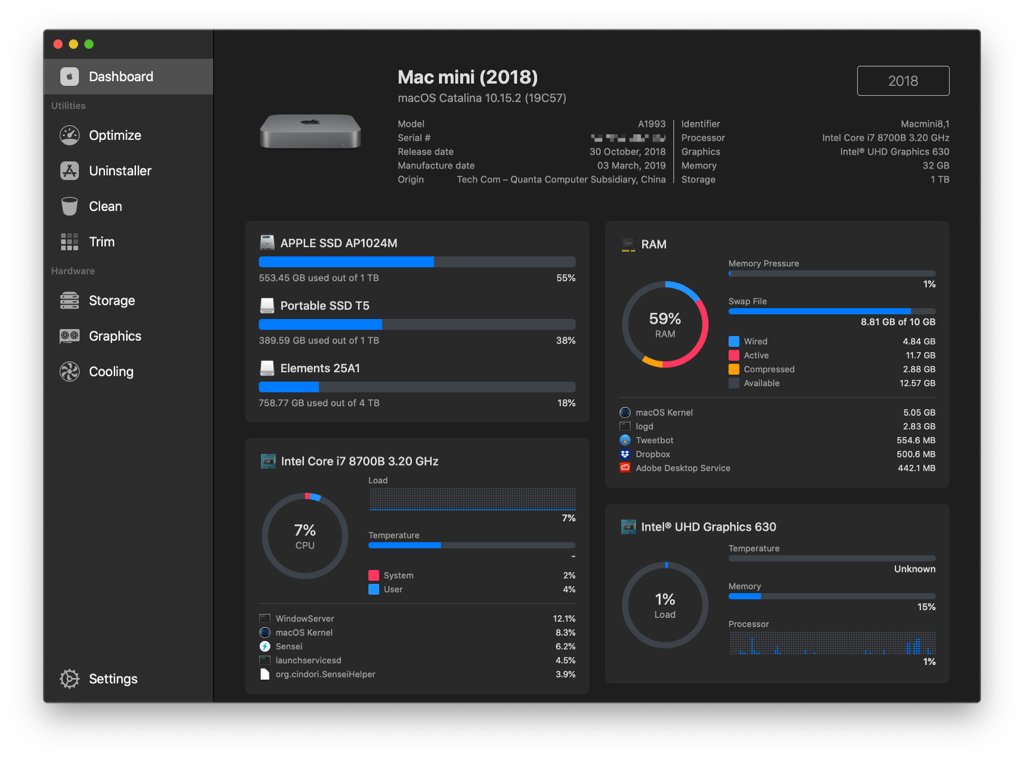
Task: Click the graphics Temperature bar
Action: pyautogui.click(x=831, y=558)
